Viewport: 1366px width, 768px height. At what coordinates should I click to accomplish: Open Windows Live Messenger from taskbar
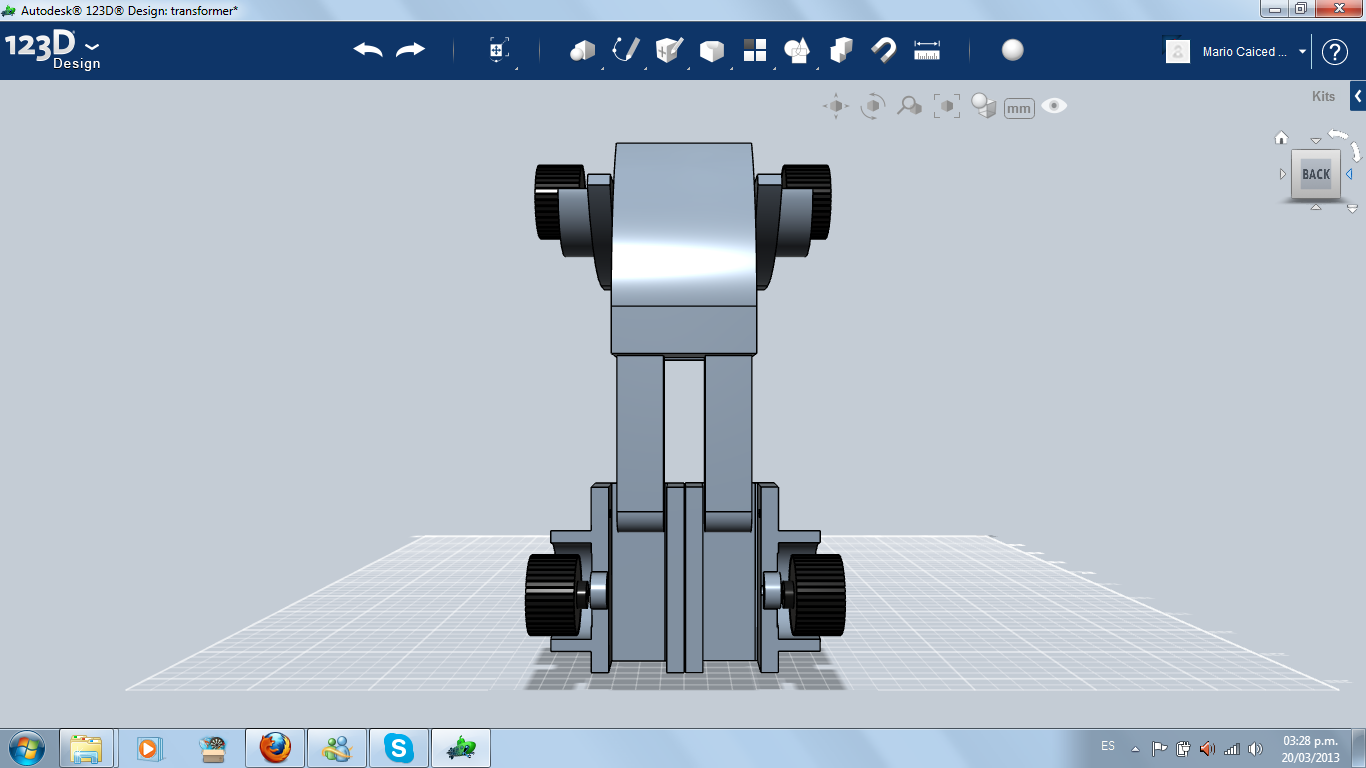tap(337, 747)
